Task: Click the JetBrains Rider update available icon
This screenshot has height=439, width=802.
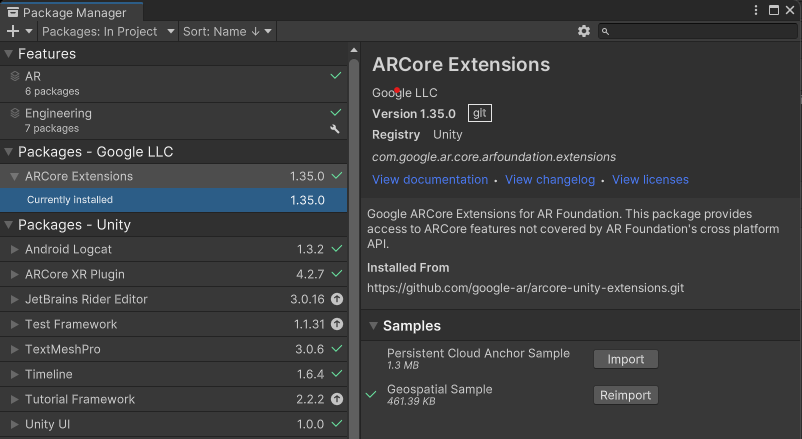Action: (337, 299)
